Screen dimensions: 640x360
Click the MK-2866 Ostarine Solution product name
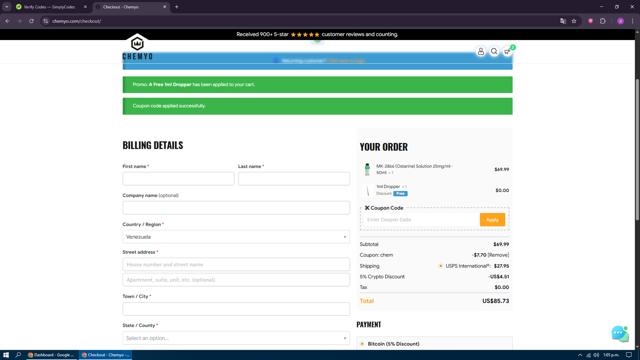point(414,169)
